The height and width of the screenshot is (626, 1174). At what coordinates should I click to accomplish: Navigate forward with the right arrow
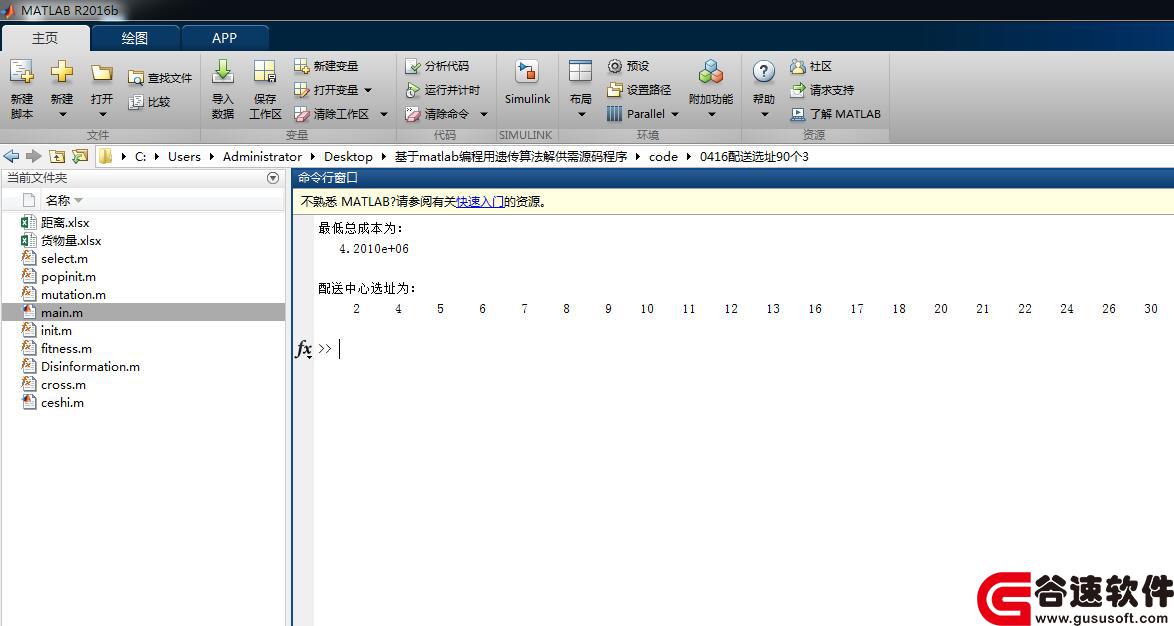[34, 156]
